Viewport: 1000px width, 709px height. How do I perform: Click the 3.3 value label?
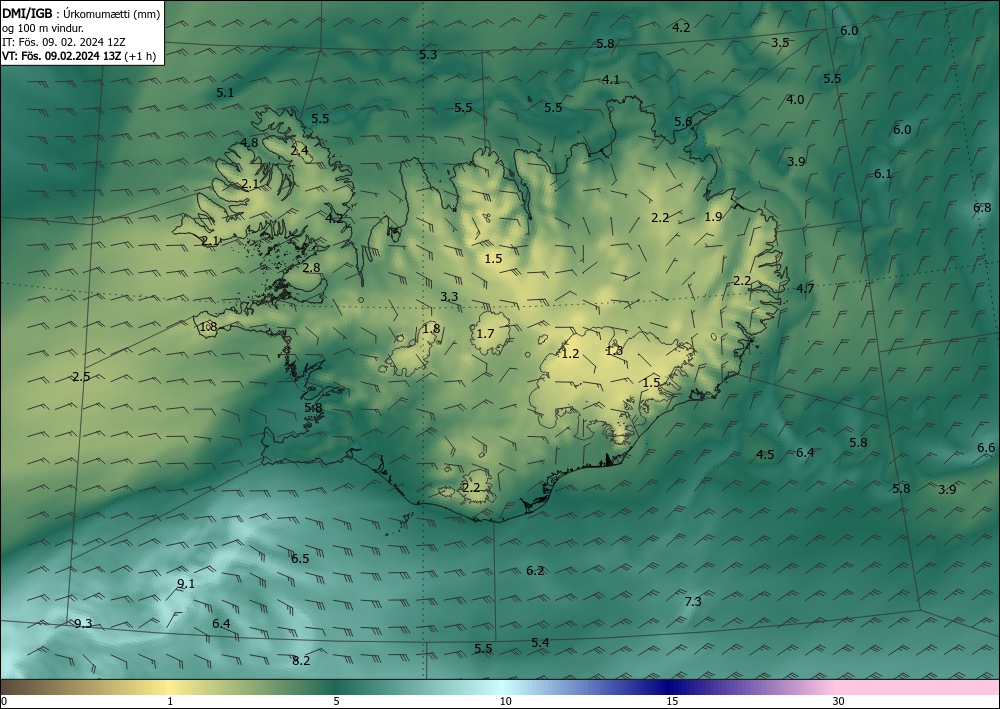[449, 296]
